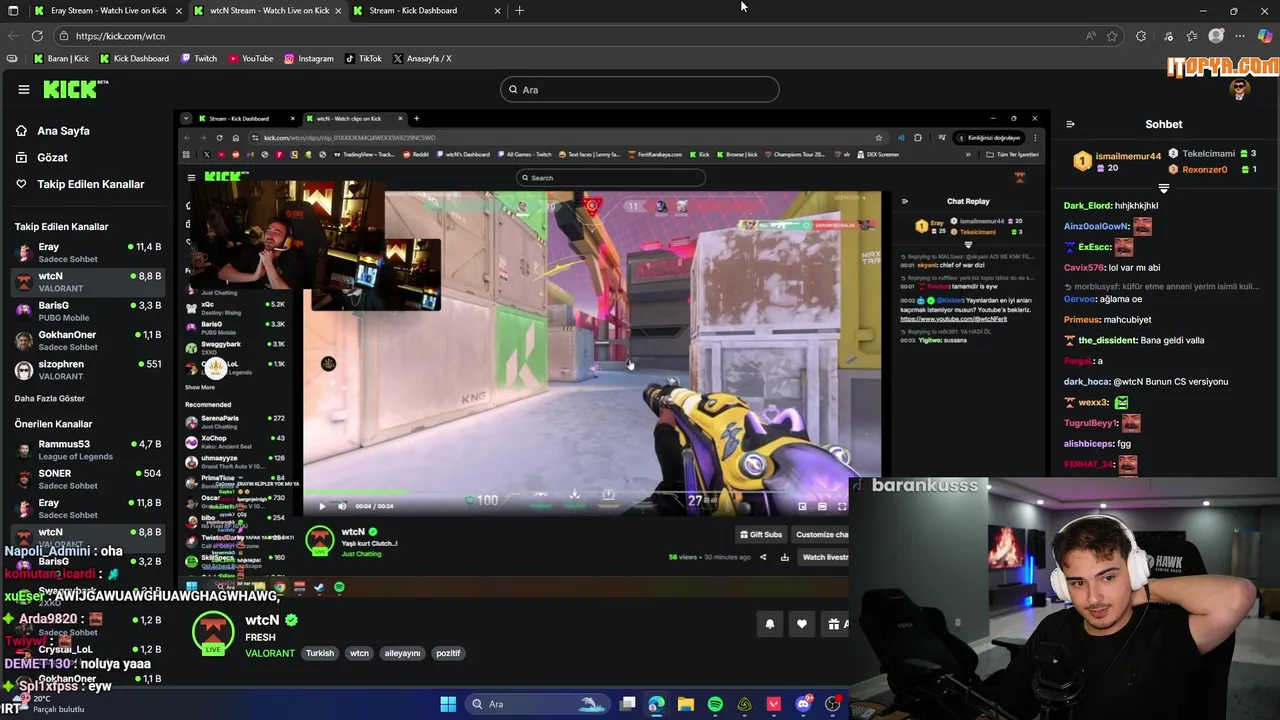Open TikTok bookmark
The width and height of the screenshot is (1280, 720).
pos(364,58)
